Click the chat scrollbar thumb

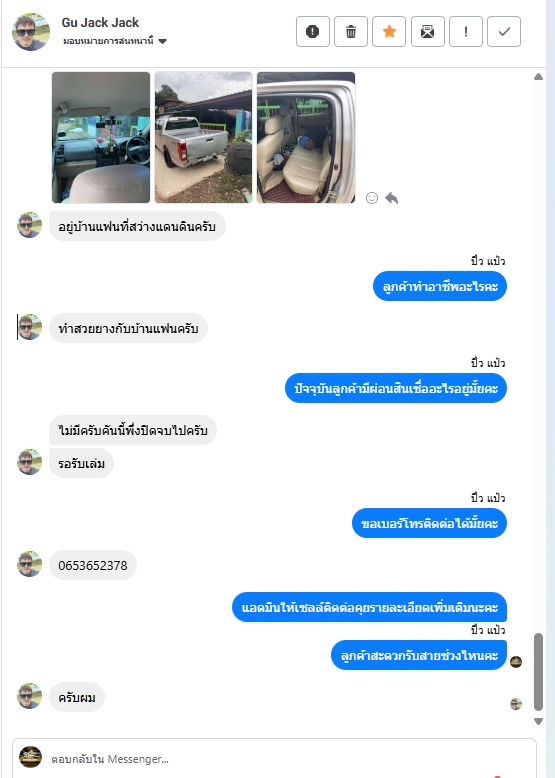[x=539, y=672]
